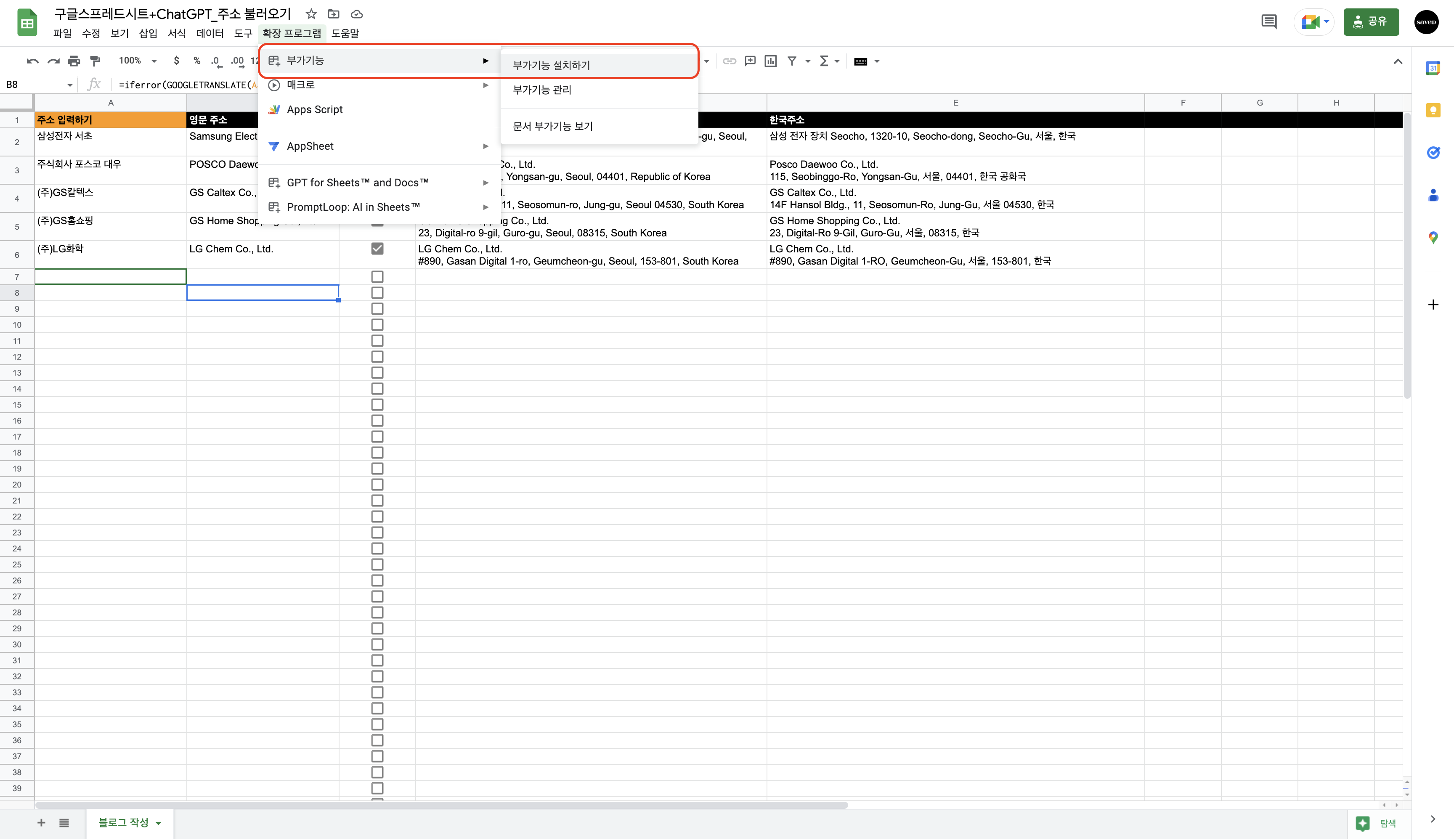This screenshot has height=840, width=1454.
Task: Select the paint format tool
Action: click(x=95, y=61)
